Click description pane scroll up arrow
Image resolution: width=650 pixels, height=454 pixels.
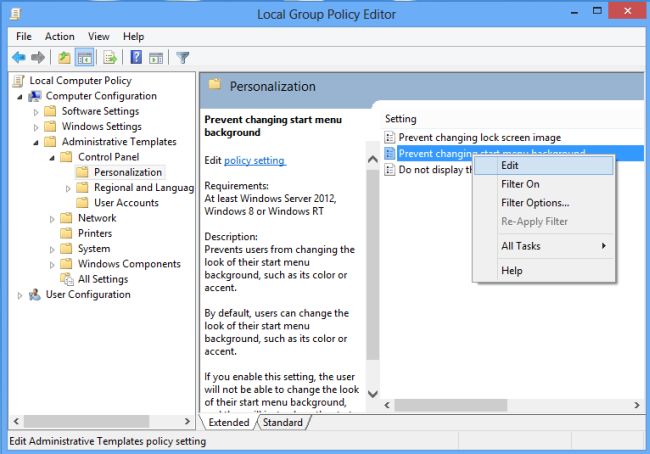click(x=373, y=159)
